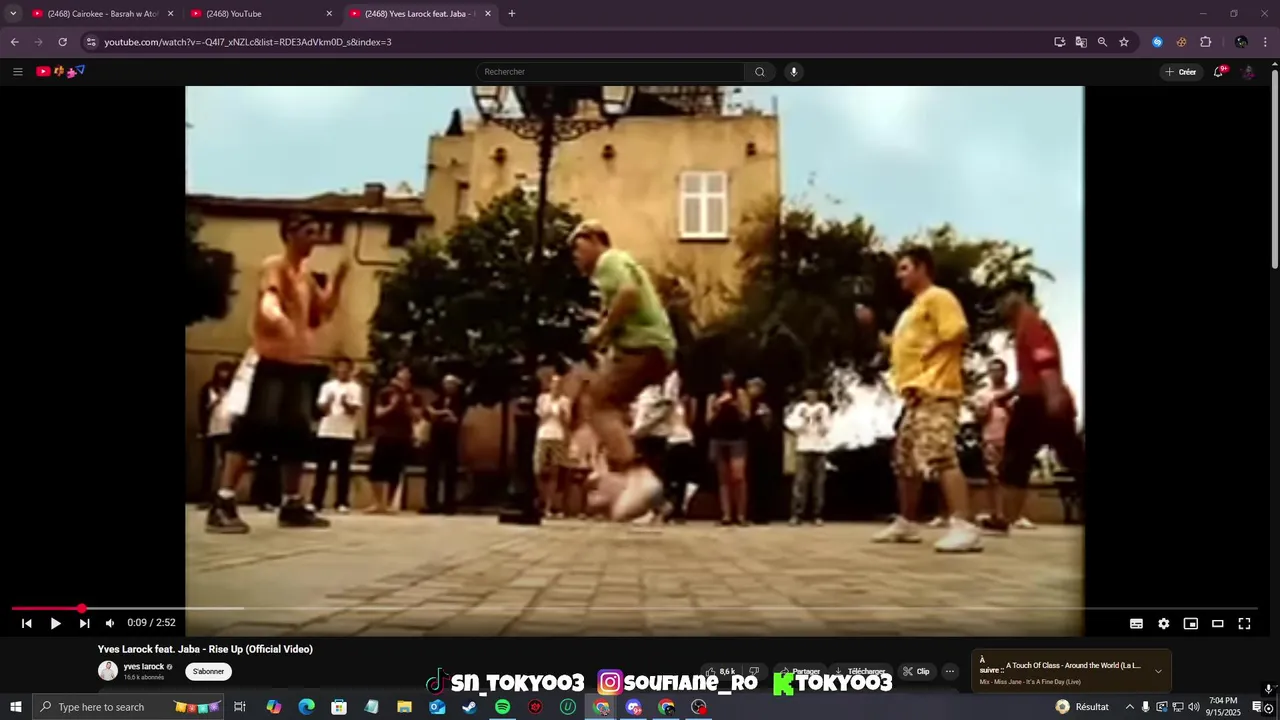Open the Extensions puzzle menu

tap(1205, 42)
